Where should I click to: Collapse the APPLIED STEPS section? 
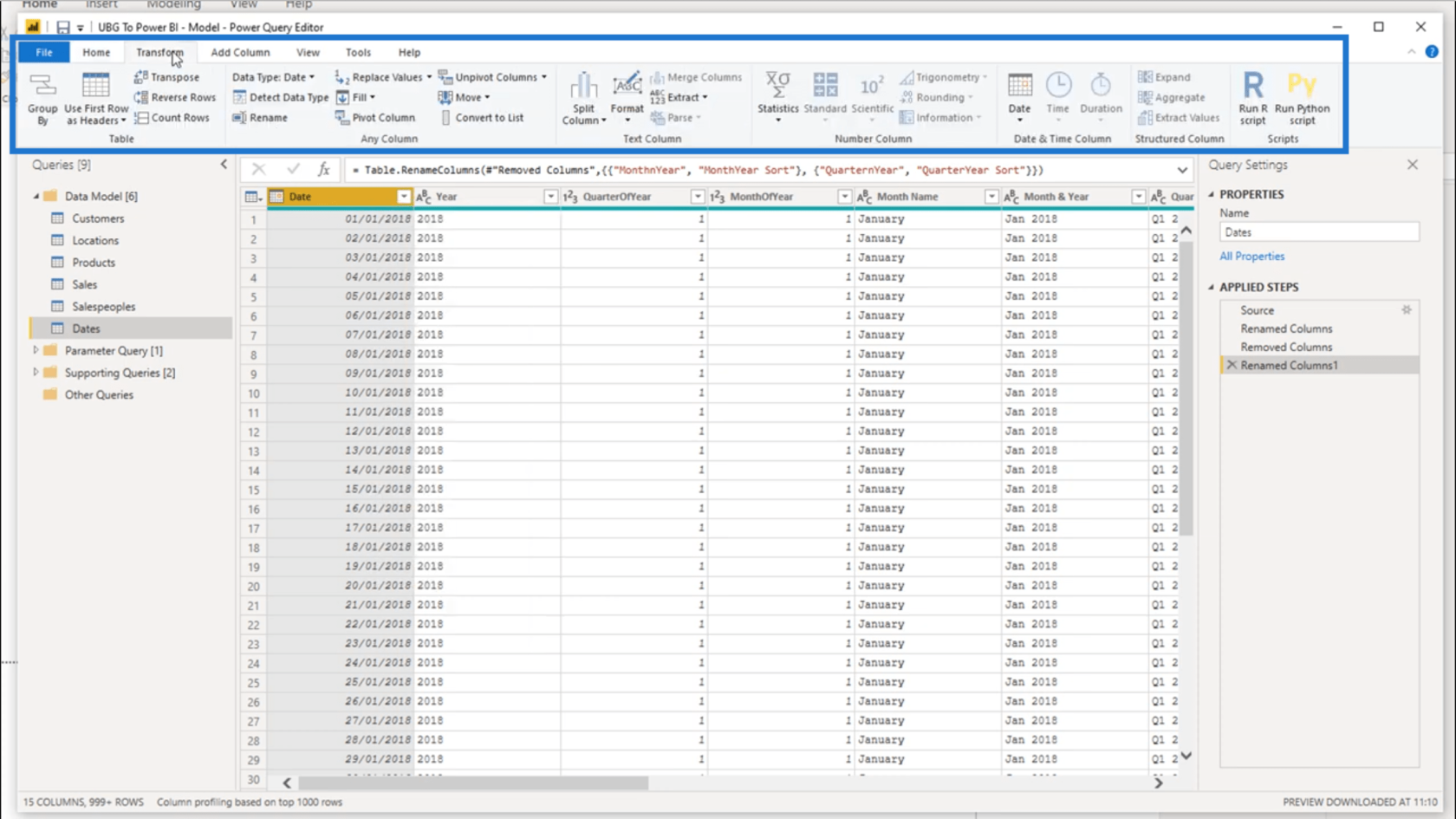click(1211, 287)
